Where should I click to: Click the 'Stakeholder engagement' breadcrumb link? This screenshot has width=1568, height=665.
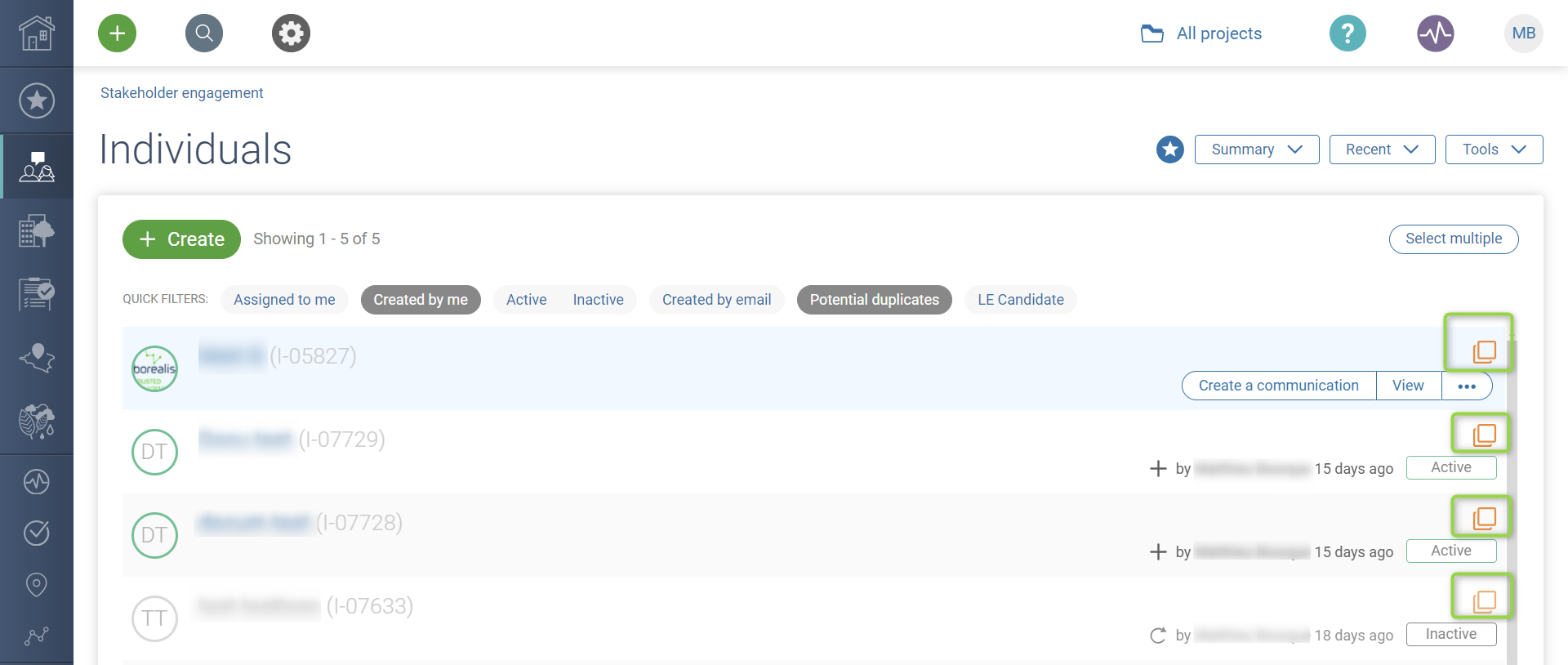(181, 93)
